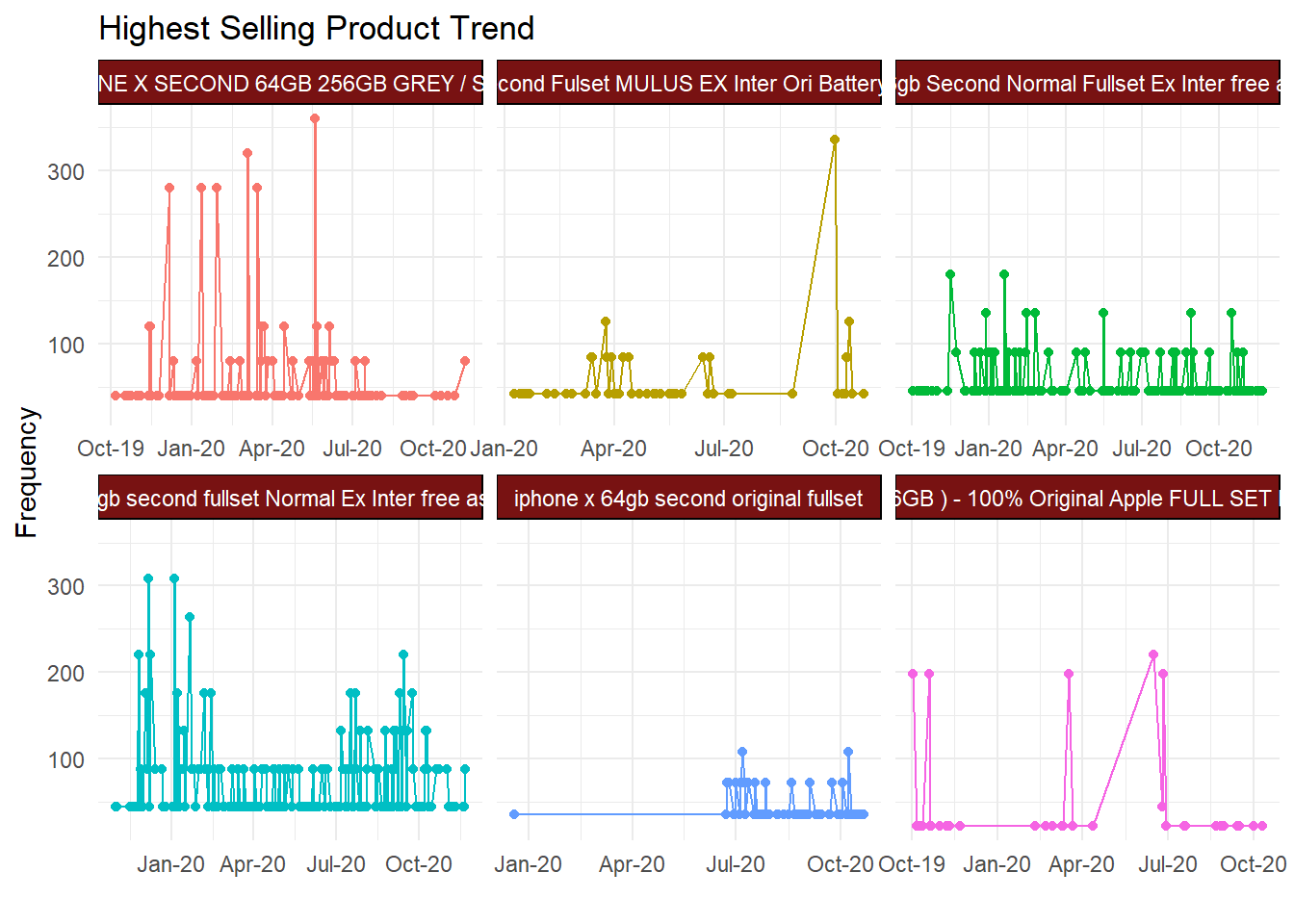Screen dimensions: 1294x924
Task: Click the "300" y-axis tick in the top row
Action: 65,172
